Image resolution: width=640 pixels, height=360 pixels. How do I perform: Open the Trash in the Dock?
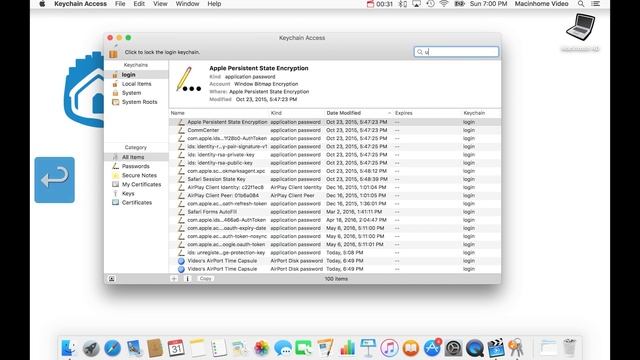tap(569, 348)
